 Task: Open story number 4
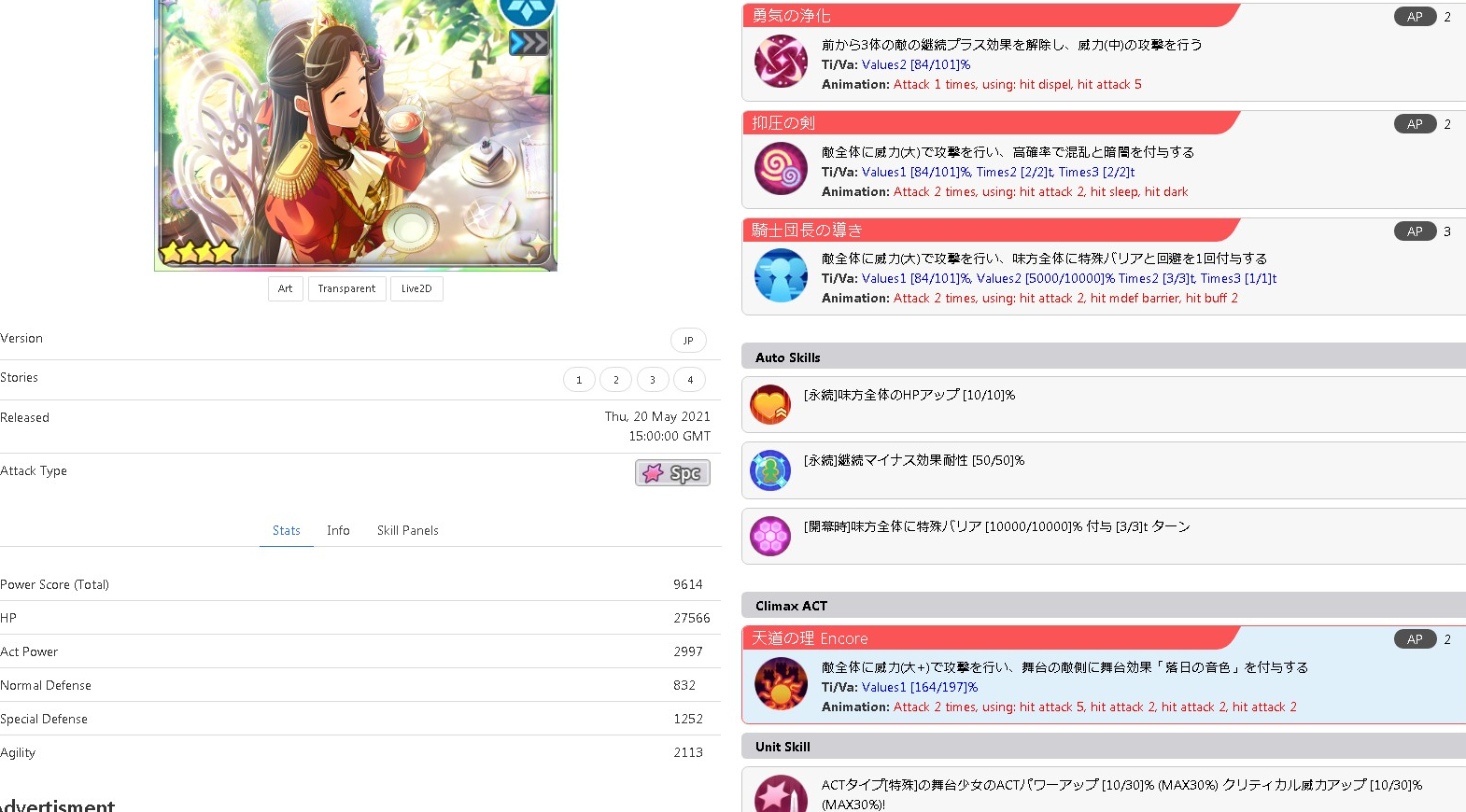point(690,380)
